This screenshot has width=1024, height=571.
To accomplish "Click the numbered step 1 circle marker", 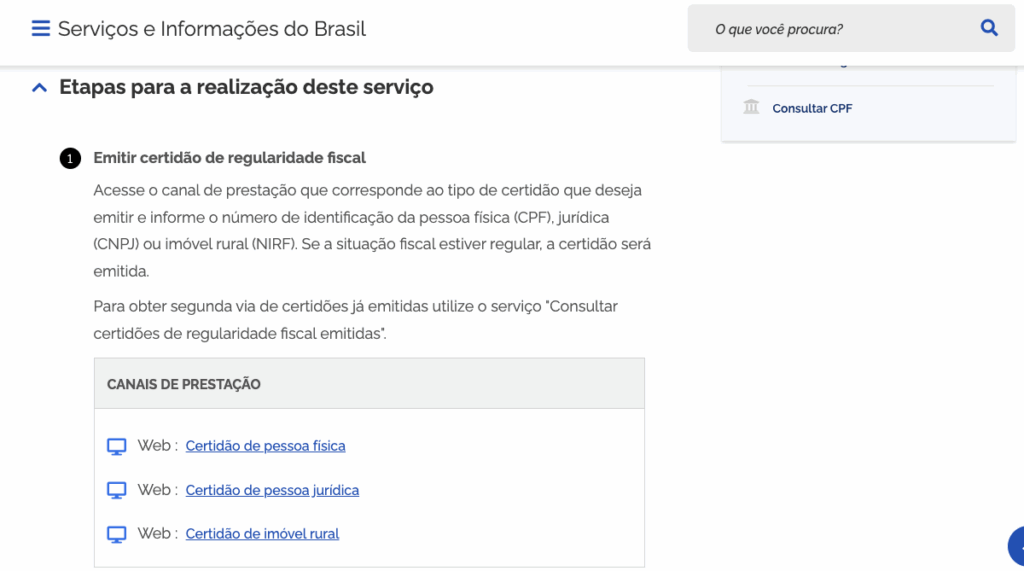I will (69, 158).
